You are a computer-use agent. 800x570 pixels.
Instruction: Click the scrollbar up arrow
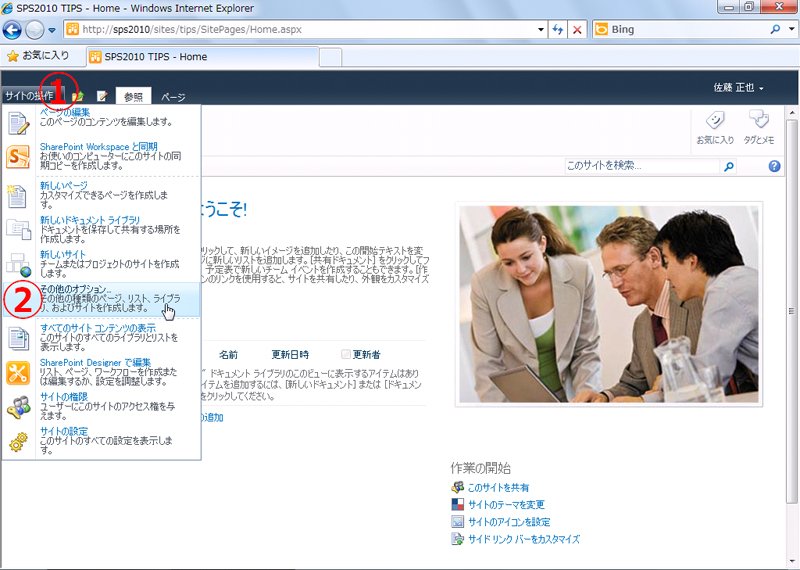pyautogui.click(x=792, y=112)
